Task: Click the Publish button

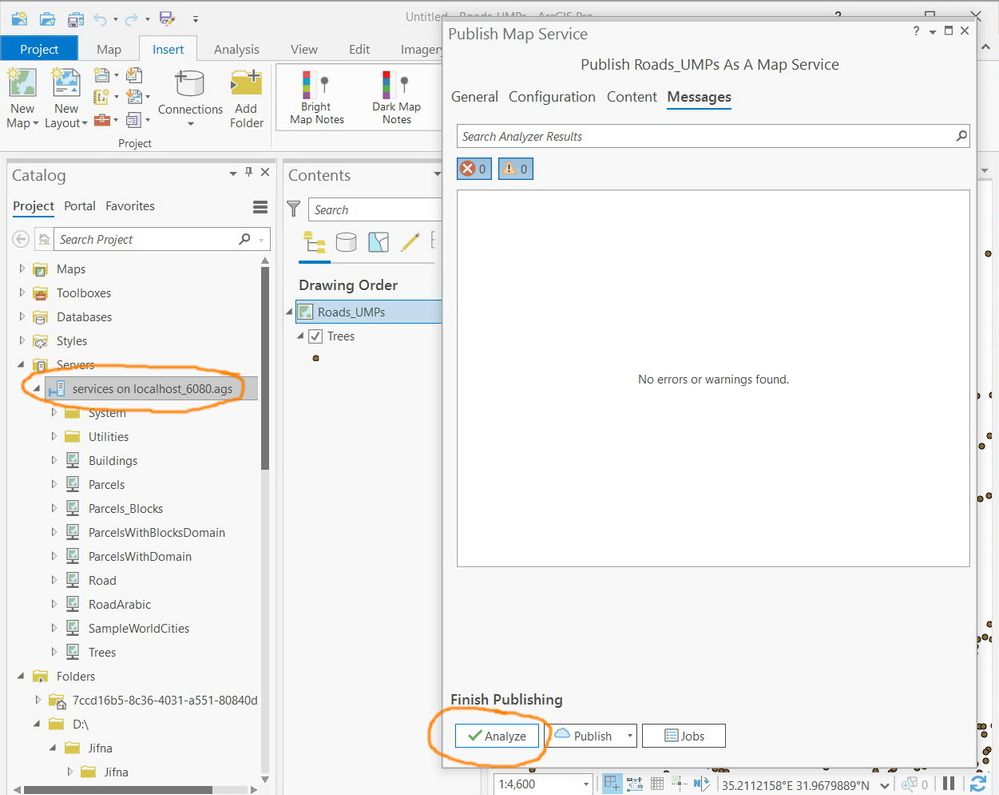Action: (x=584, y=736)
